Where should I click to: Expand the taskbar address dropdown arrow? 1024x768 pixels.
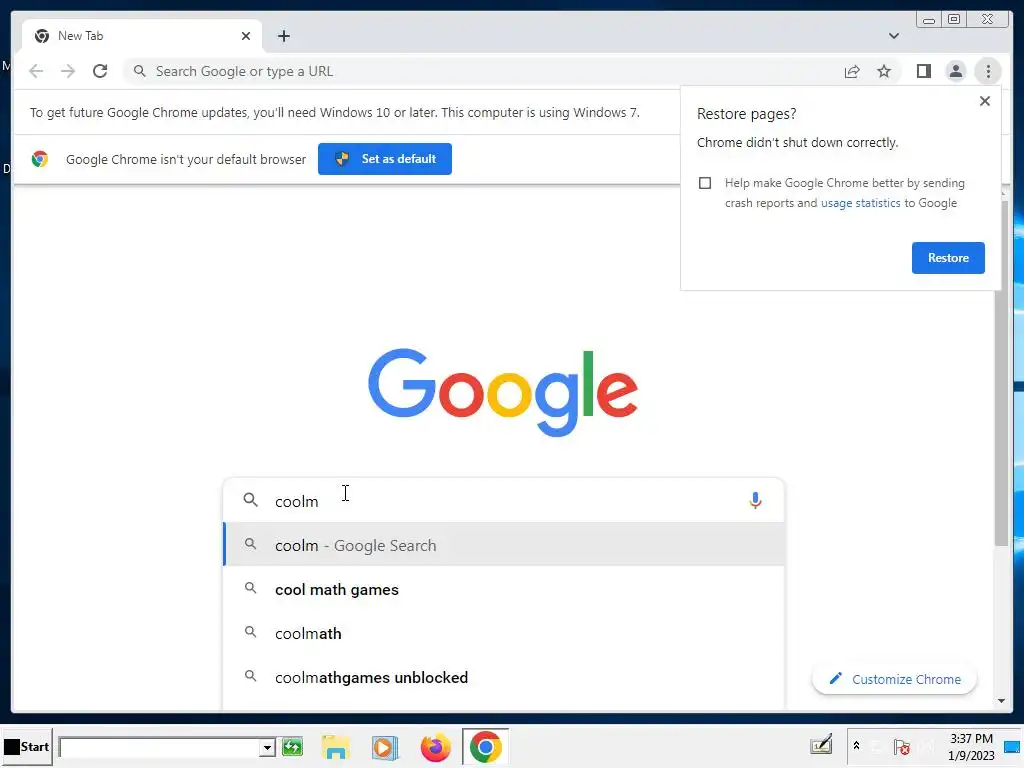click(x=266, y=747)
